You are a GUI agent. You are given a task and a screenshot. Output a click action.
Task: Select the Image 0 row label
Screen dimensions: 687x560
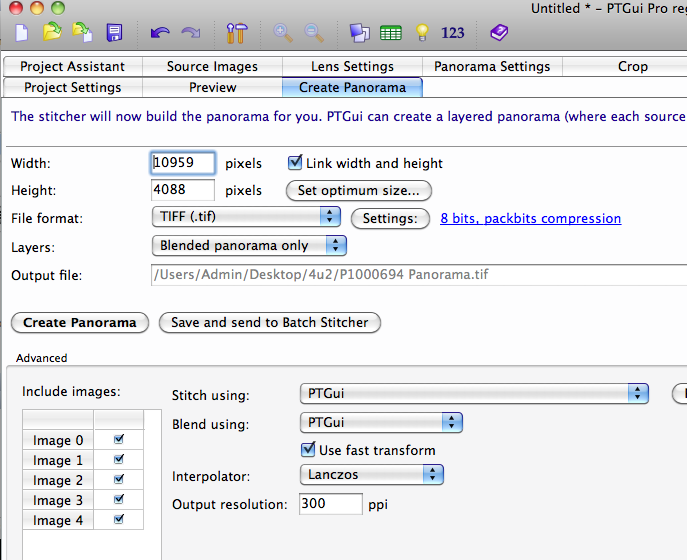58,440
